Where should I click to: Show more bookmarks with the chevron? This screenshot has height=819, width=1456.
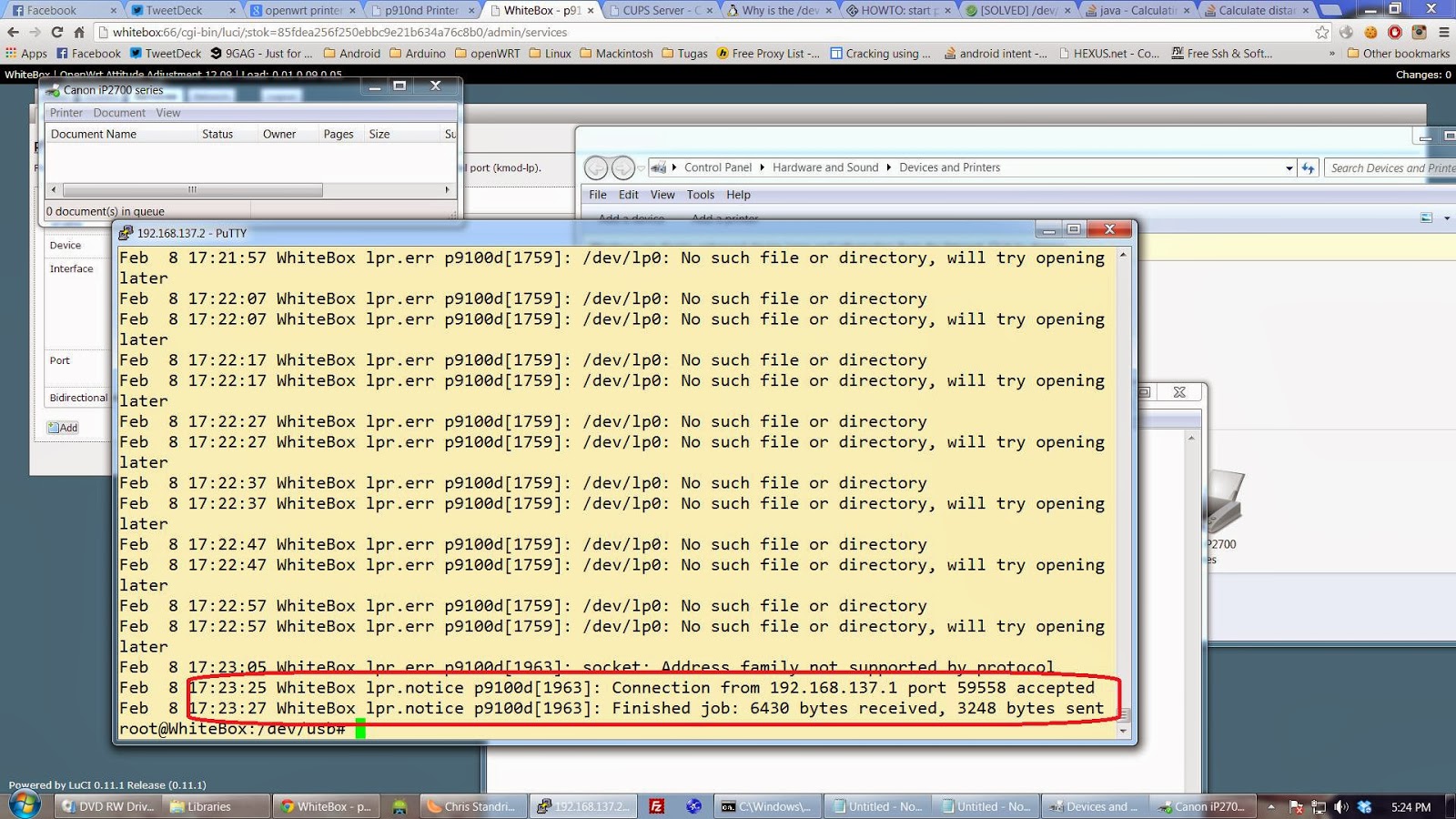(x=1332, y=54)
